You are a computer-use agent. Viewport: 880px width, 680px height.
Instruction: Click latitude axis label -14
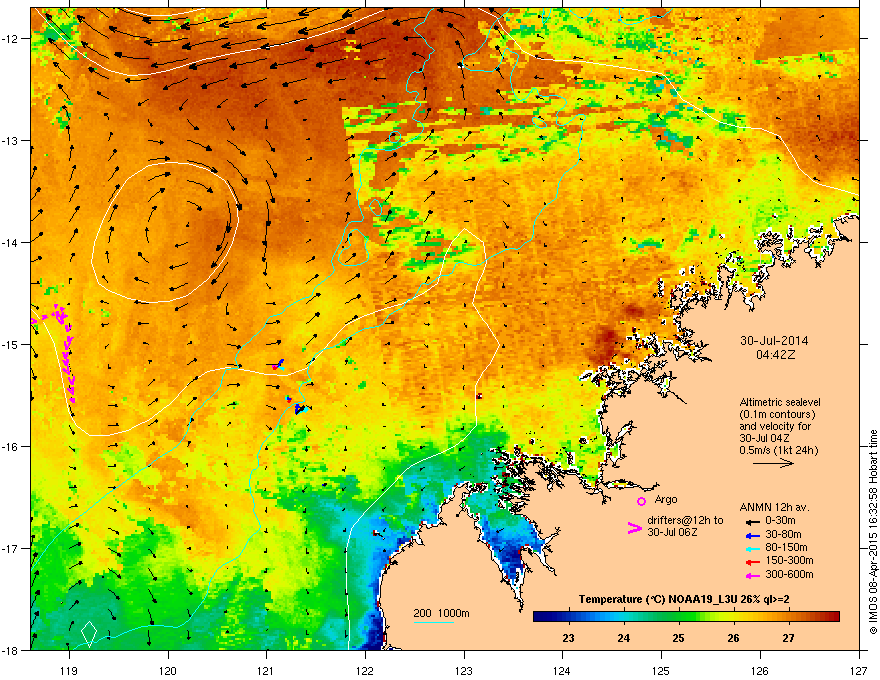coord(11,242)
